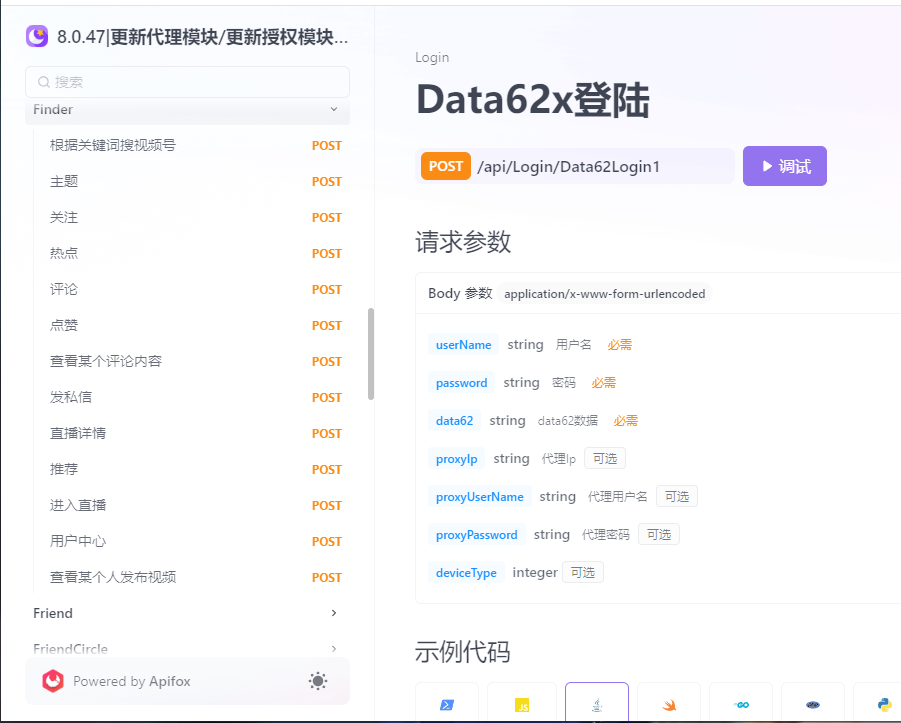Click the POST method badge near the endpoint path

446,165
